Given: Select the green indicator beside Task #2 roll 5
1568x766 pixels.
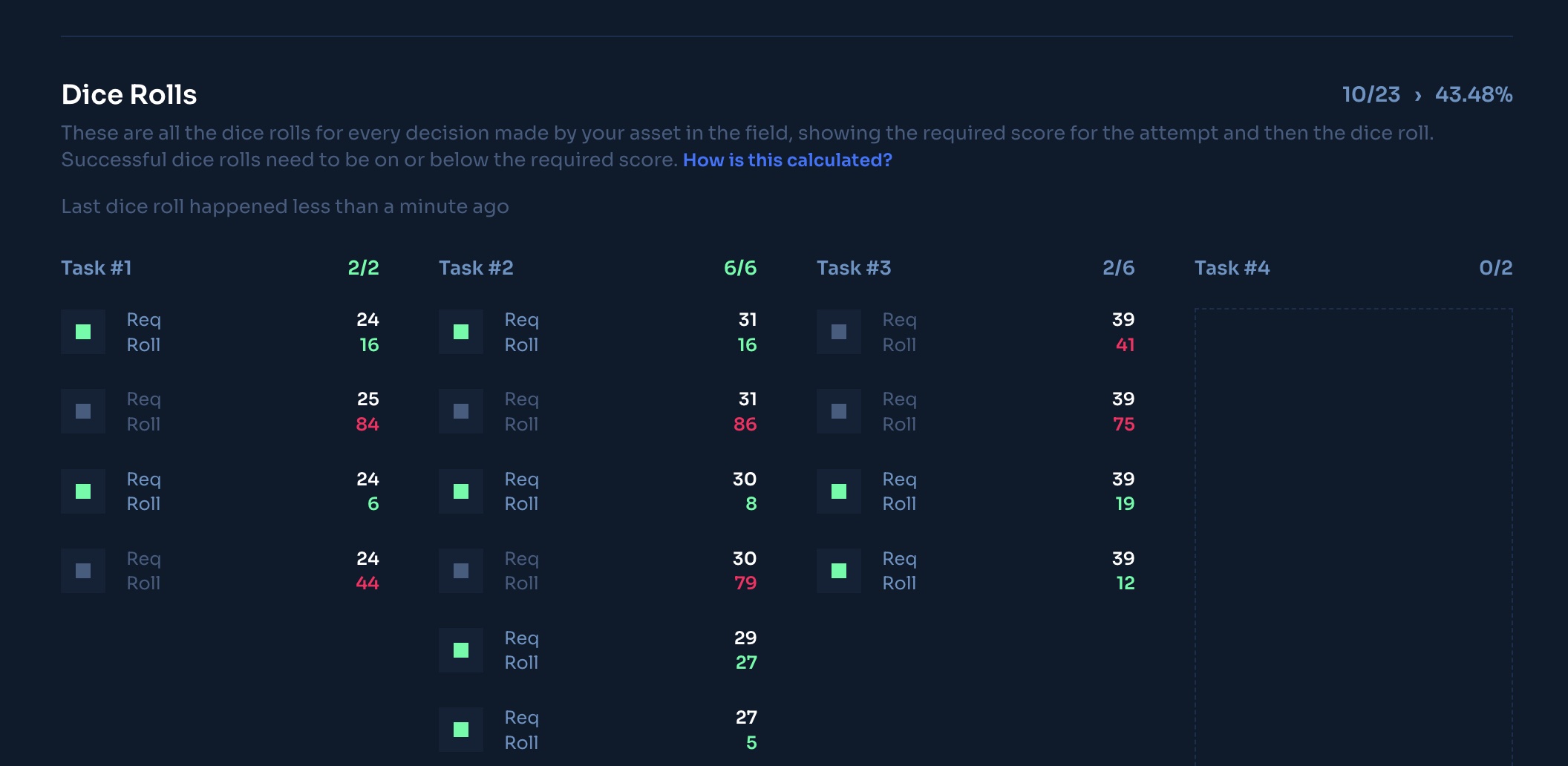Looking at the screenshot, I should [x=461, y=730].
